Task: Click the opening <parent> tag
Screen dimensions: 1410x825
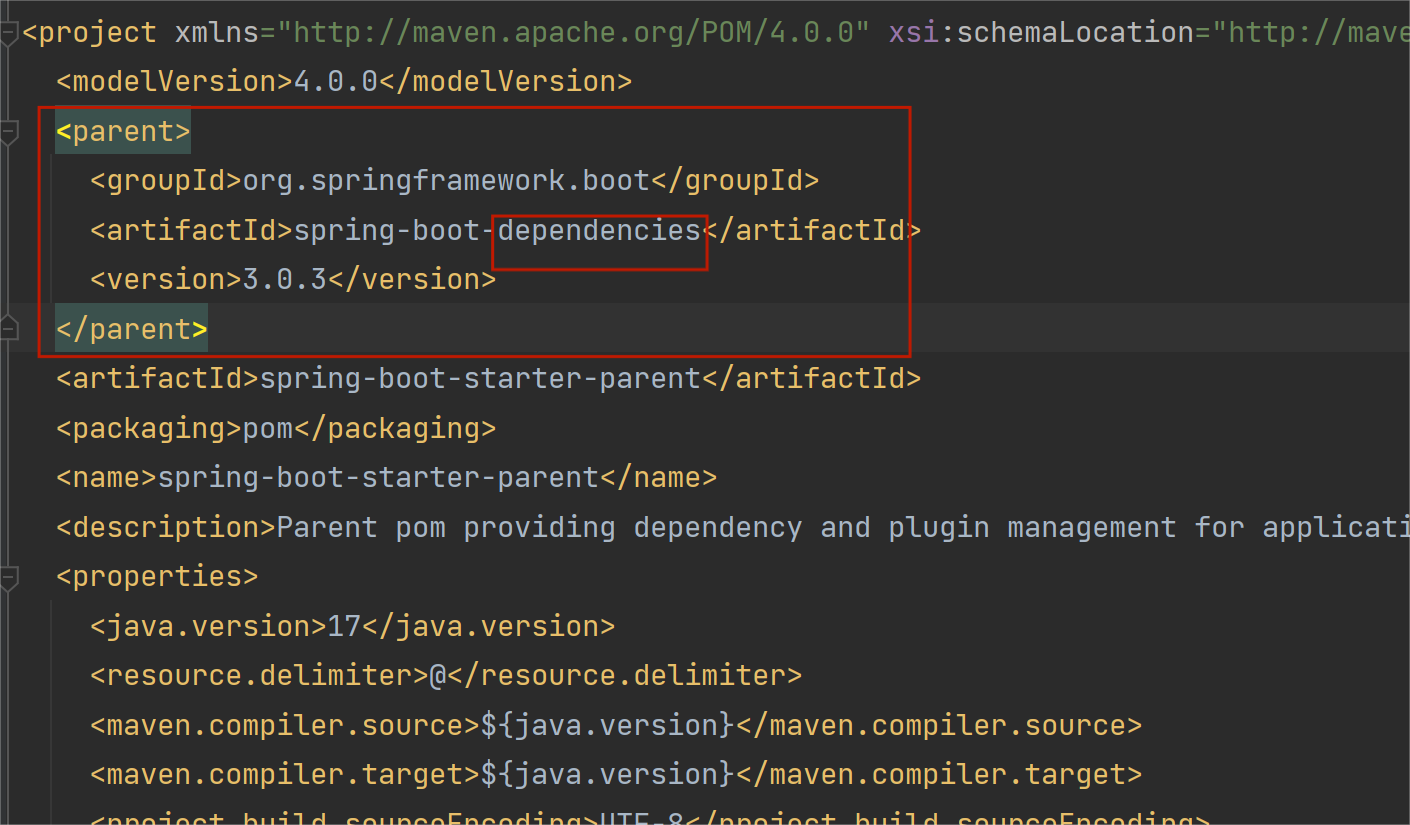Action: 123,131
